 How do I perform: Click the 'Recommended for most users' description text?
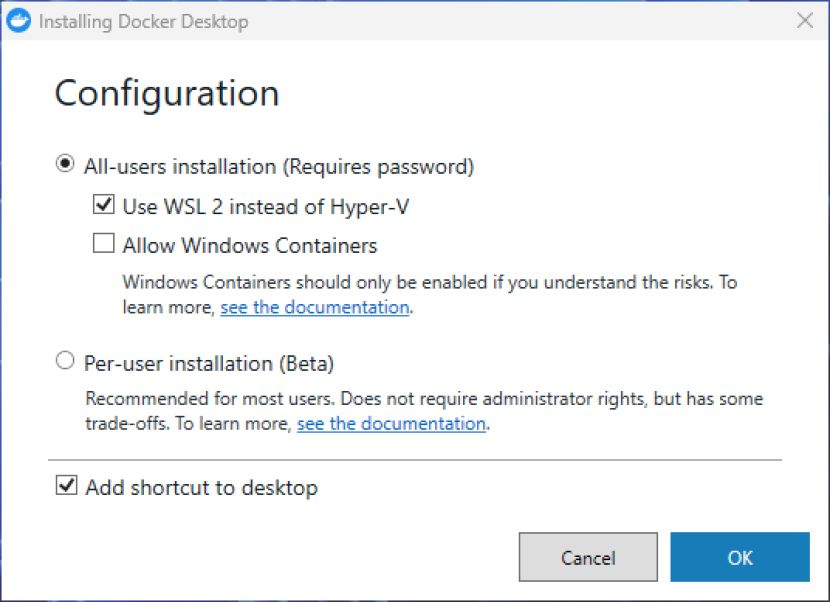click(x=424, y=411)
